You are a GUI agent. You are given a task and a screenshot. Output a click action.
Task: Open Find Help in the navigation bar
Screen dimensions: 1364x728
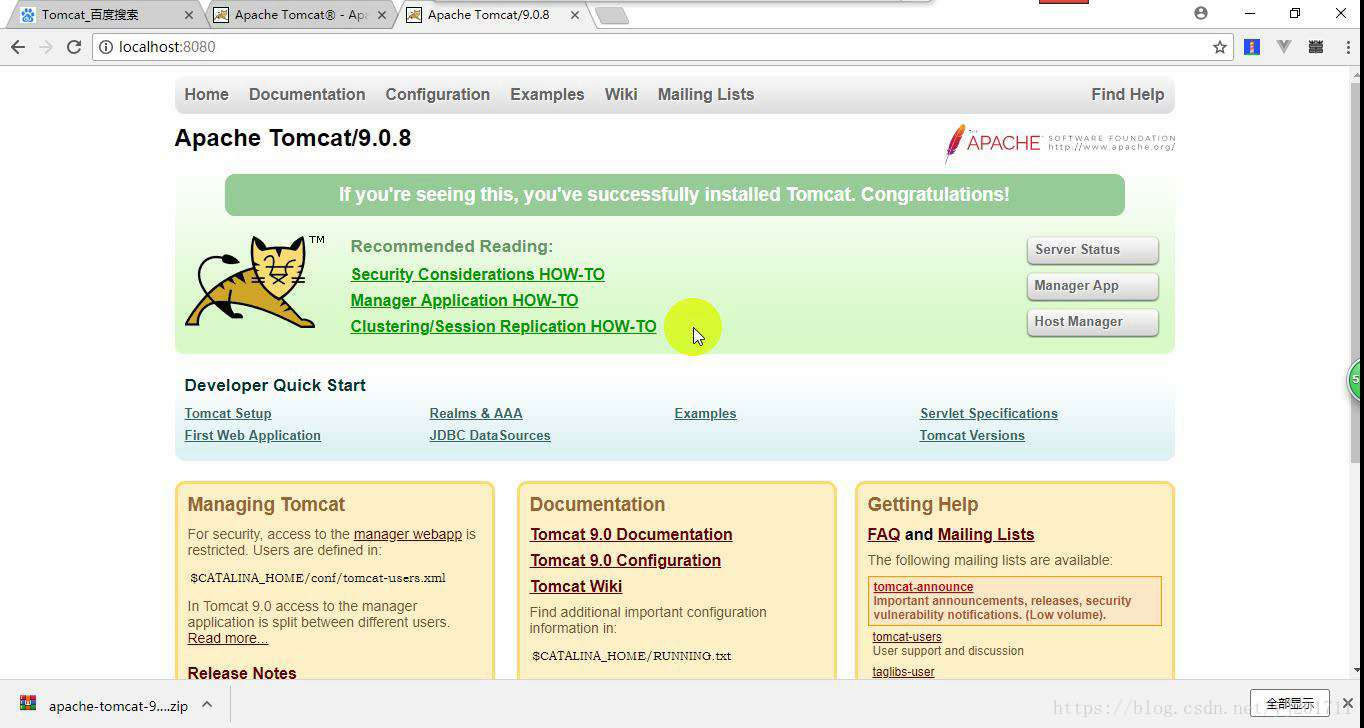point(1127,94)
